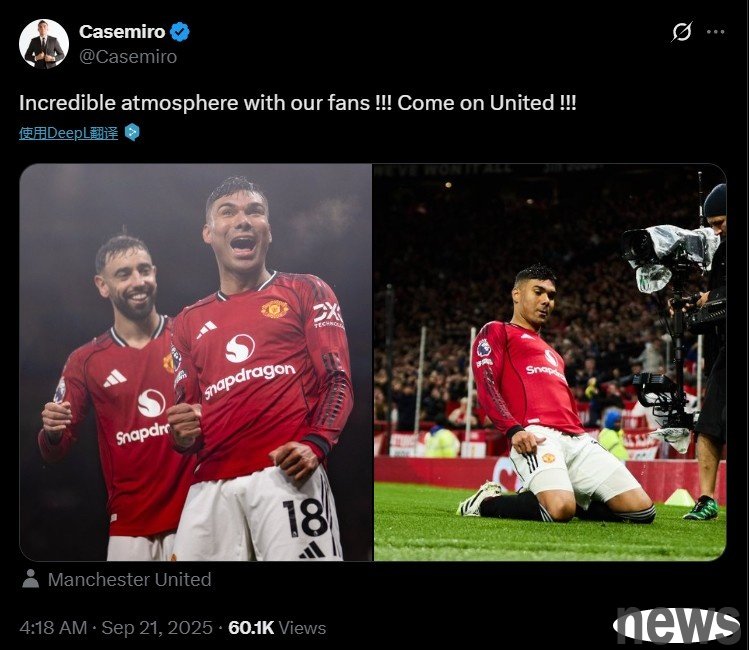Click the news watermark logo

pyautogui.click(x=677, y=625)
